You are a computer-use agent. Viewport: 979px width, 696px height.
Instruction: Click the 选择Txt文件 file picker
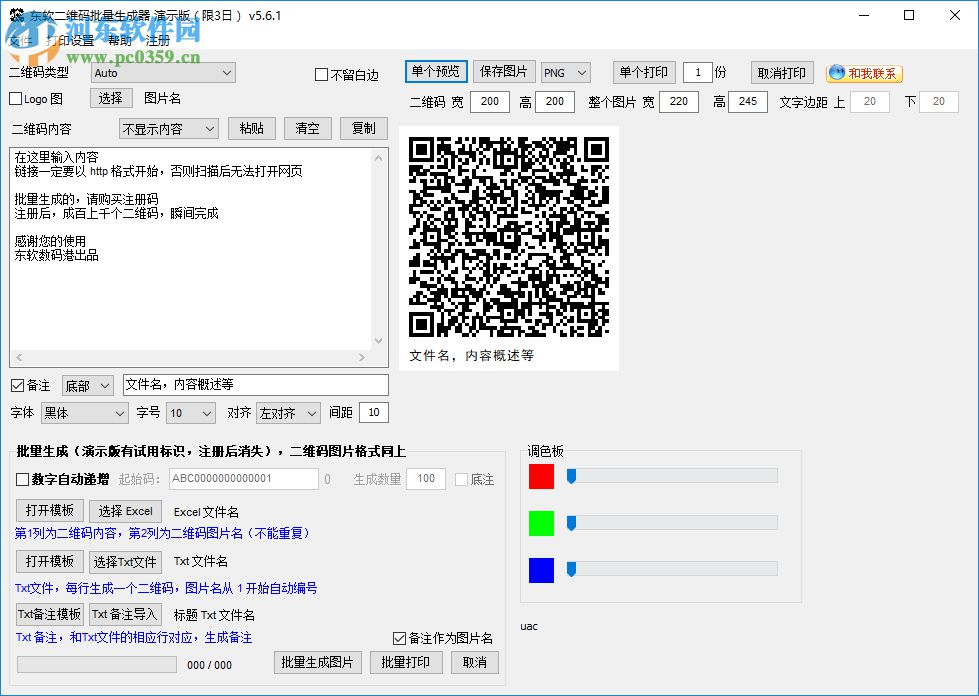tap(125, 561)
